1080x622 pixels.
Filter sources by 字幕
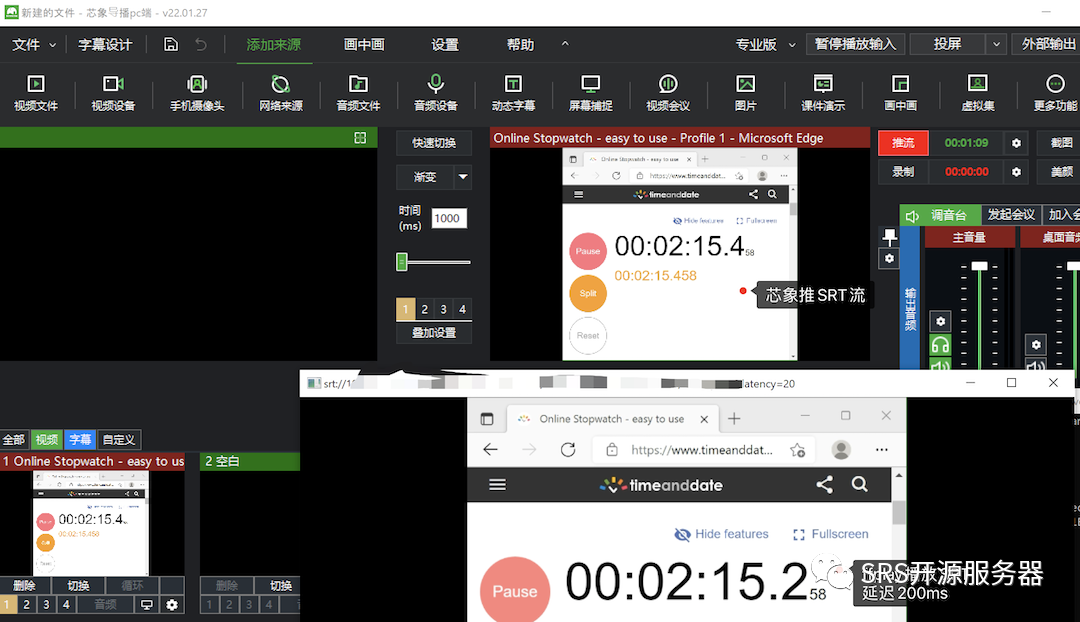[x=80, y=439]
